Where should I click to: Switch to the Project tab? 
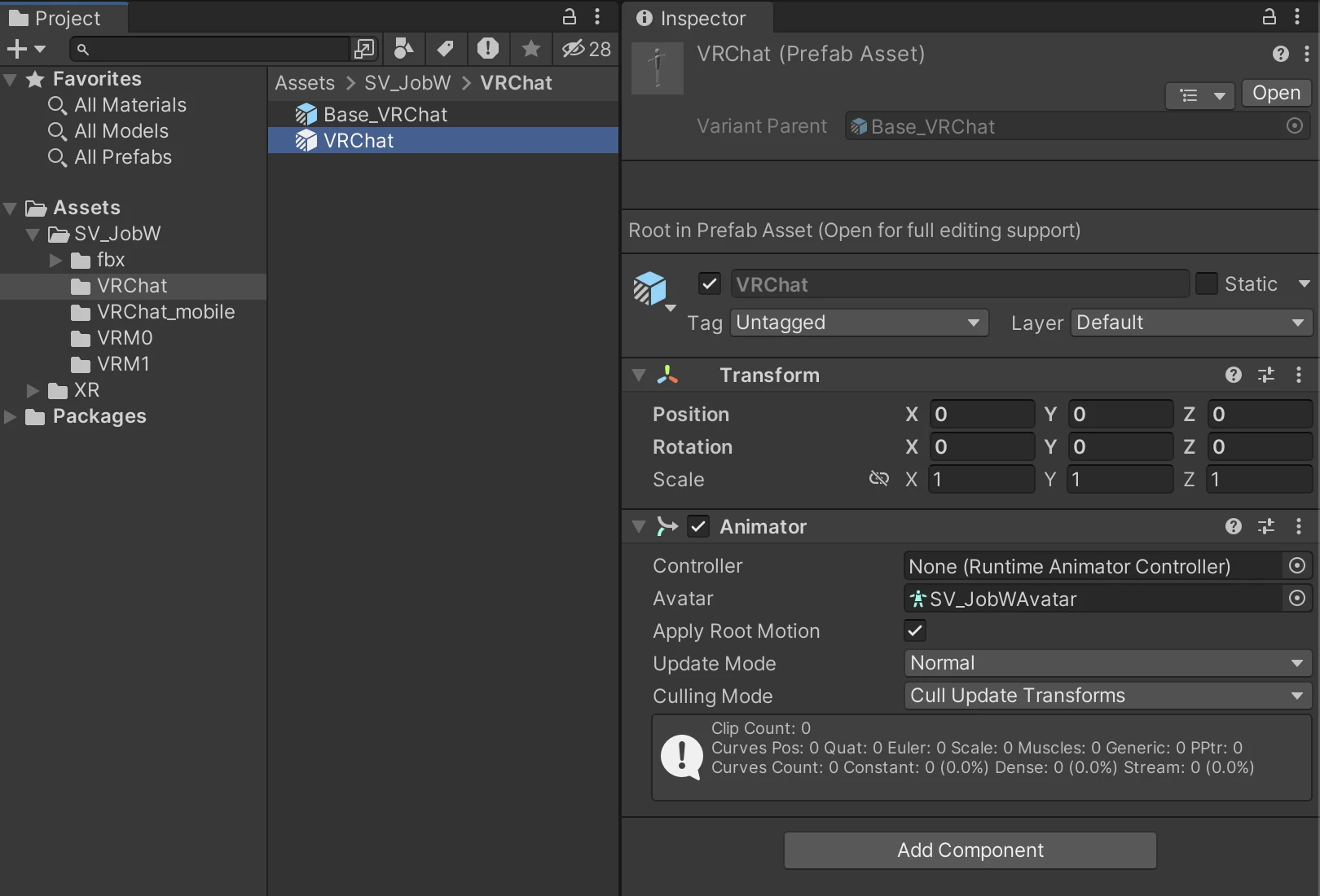[x=64, y=18]
